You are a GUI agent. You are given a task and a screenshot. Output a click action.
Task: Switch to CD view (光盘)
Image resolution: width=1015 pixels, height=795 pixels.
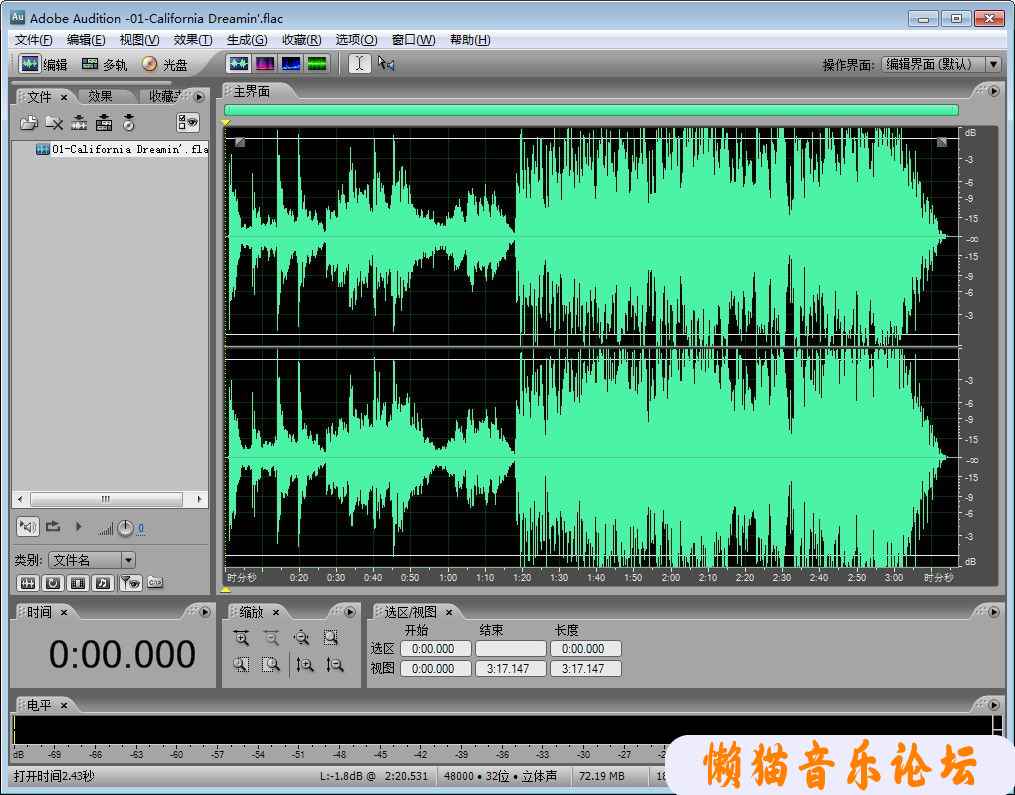(x=164, y=64)
